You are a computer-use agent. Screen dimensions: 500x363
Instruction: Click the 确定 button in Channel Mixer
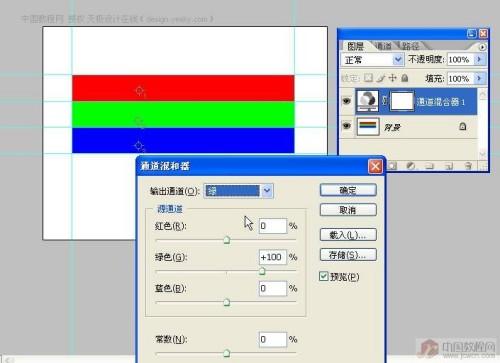(348, 190)
